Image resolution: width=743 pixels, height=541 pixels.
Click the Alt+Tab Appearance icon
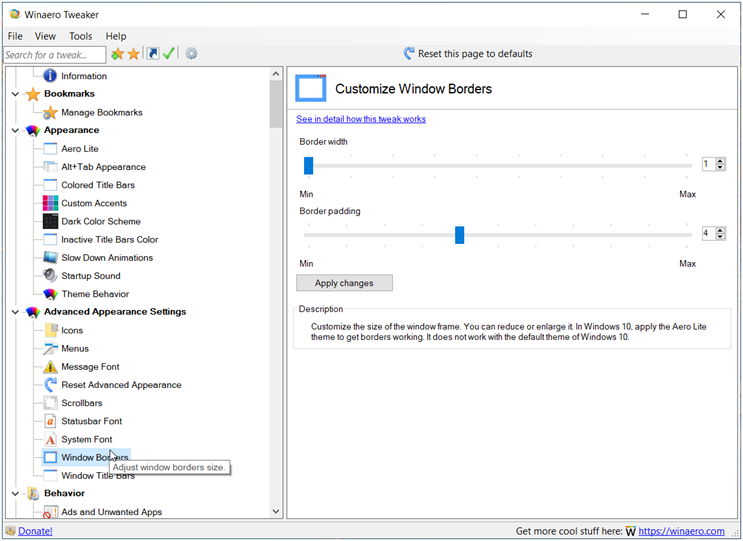(50, 167)
